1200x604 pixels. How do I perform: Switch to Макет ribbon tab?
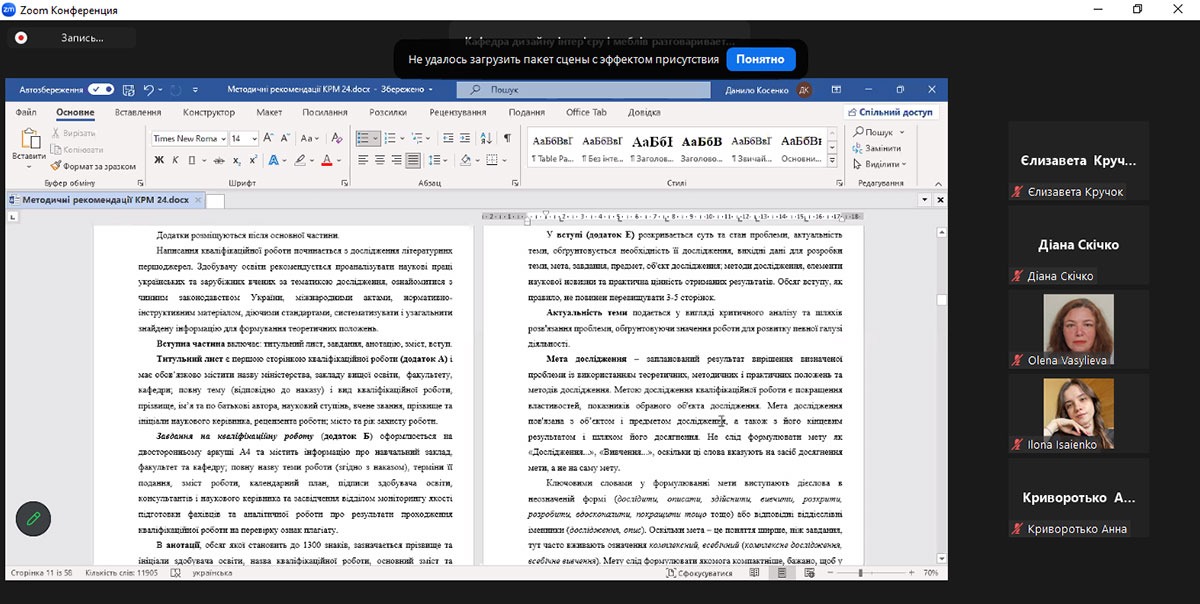269,112
